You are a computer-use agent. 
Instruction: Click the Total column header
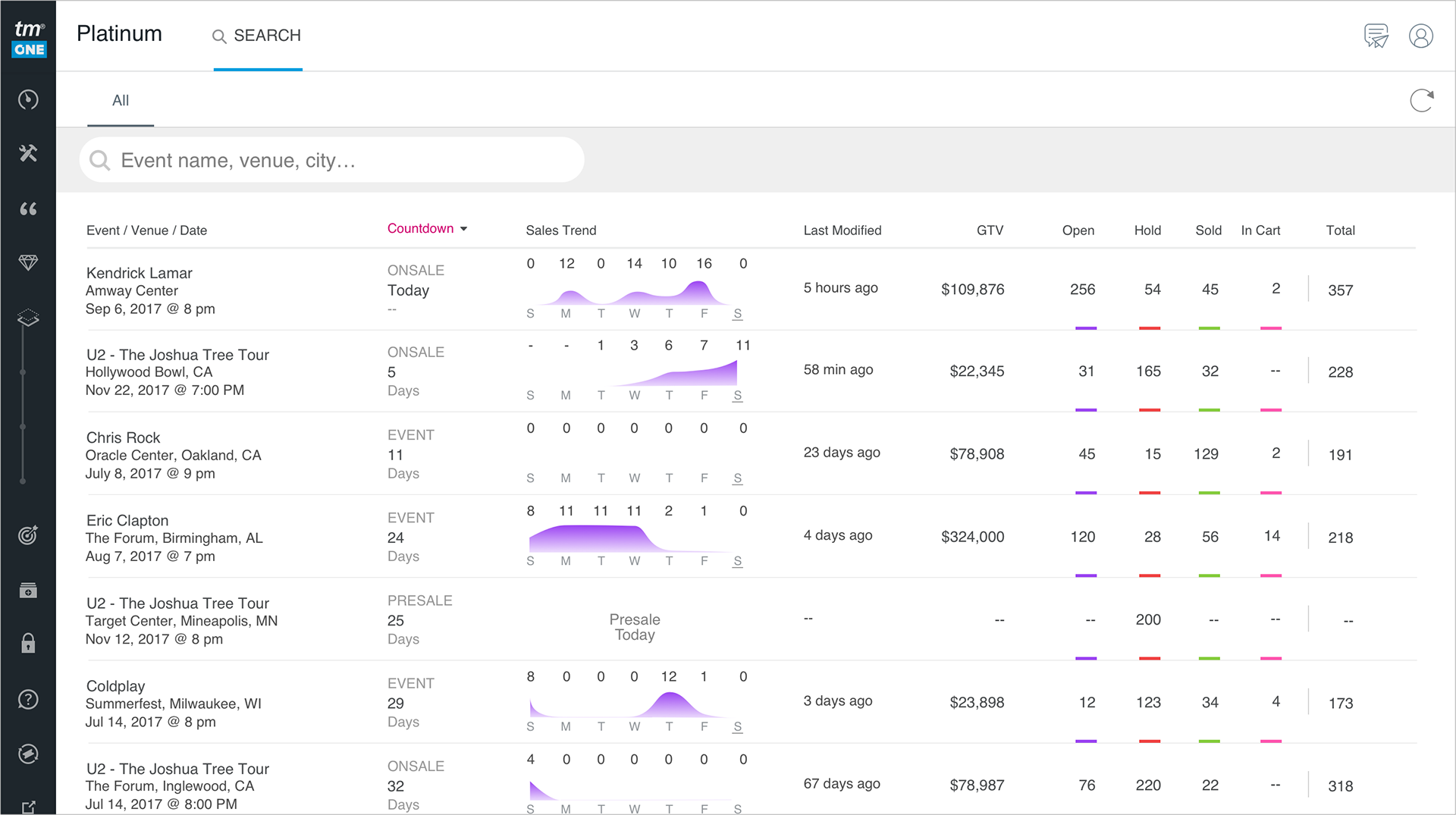[x=1340, y=230]
